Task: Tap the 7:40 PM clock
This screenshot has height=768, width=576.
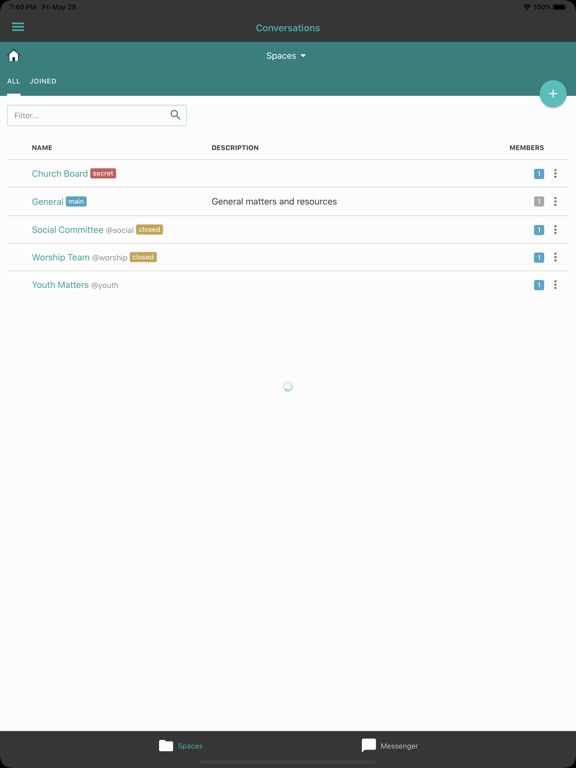Action: (22, 7)
